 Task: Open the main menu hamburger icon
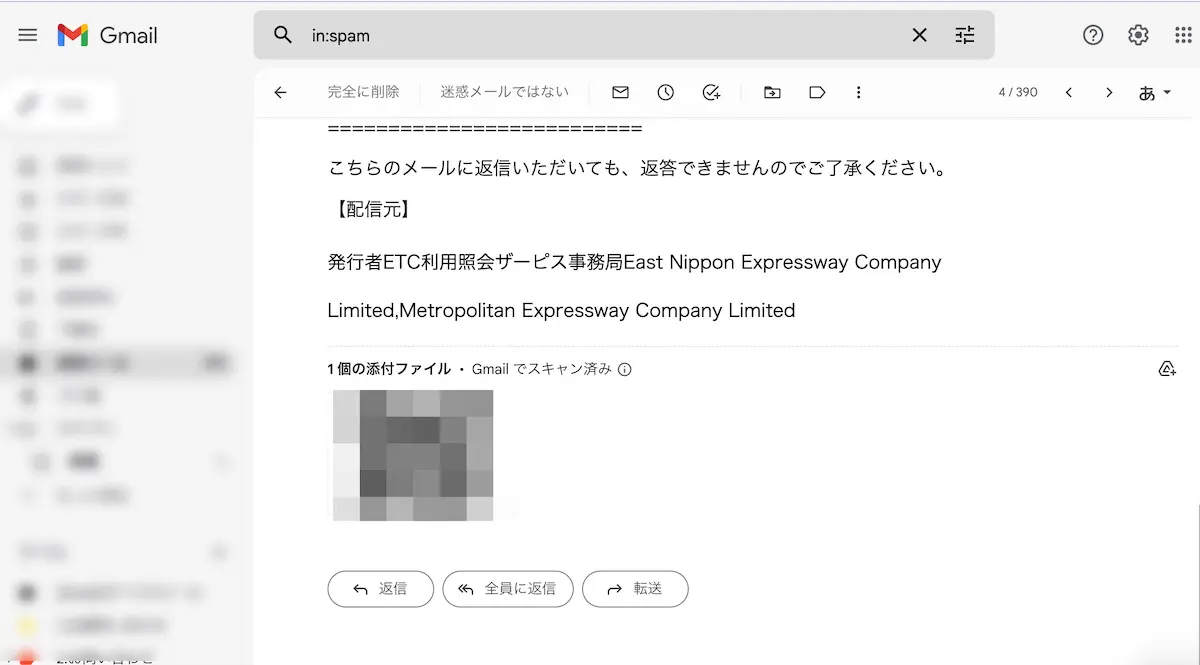(28, 35)
